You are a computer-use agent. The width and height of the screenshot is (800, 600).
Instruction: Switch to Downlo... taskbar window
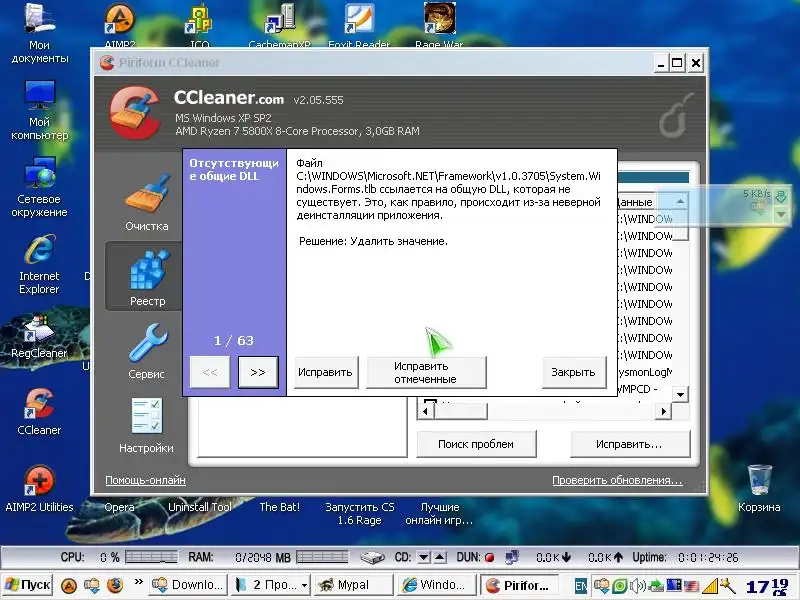click(x=189, y=585)
